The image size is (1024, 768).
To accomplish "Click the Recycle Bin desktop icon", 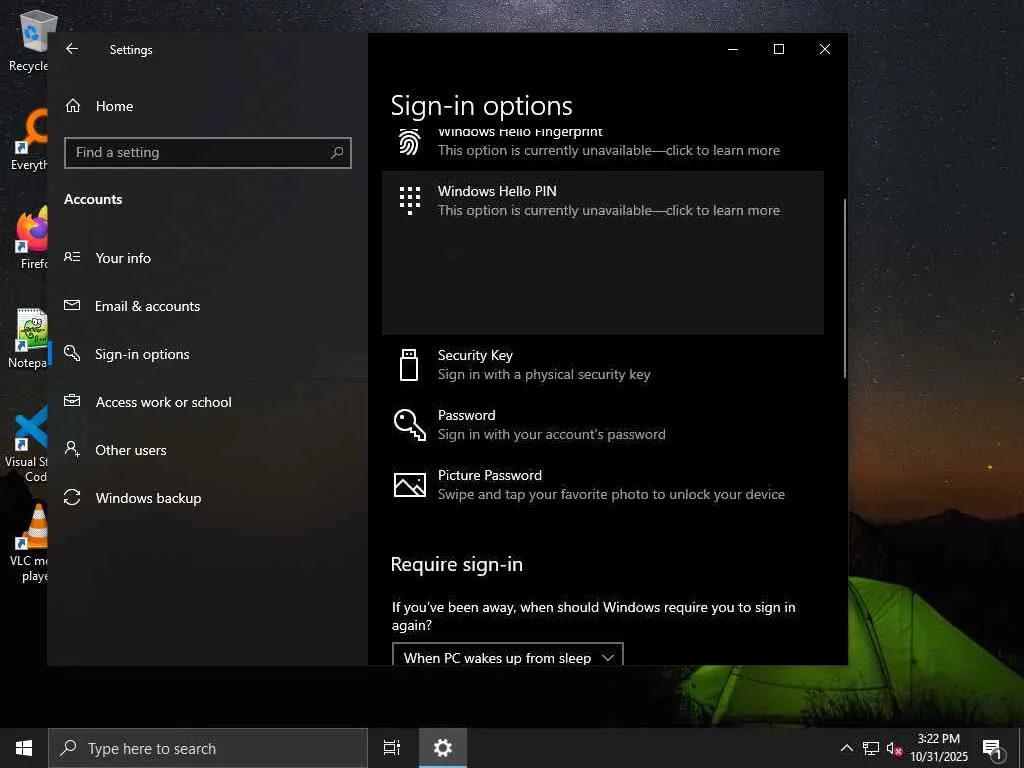I will 29,42.
